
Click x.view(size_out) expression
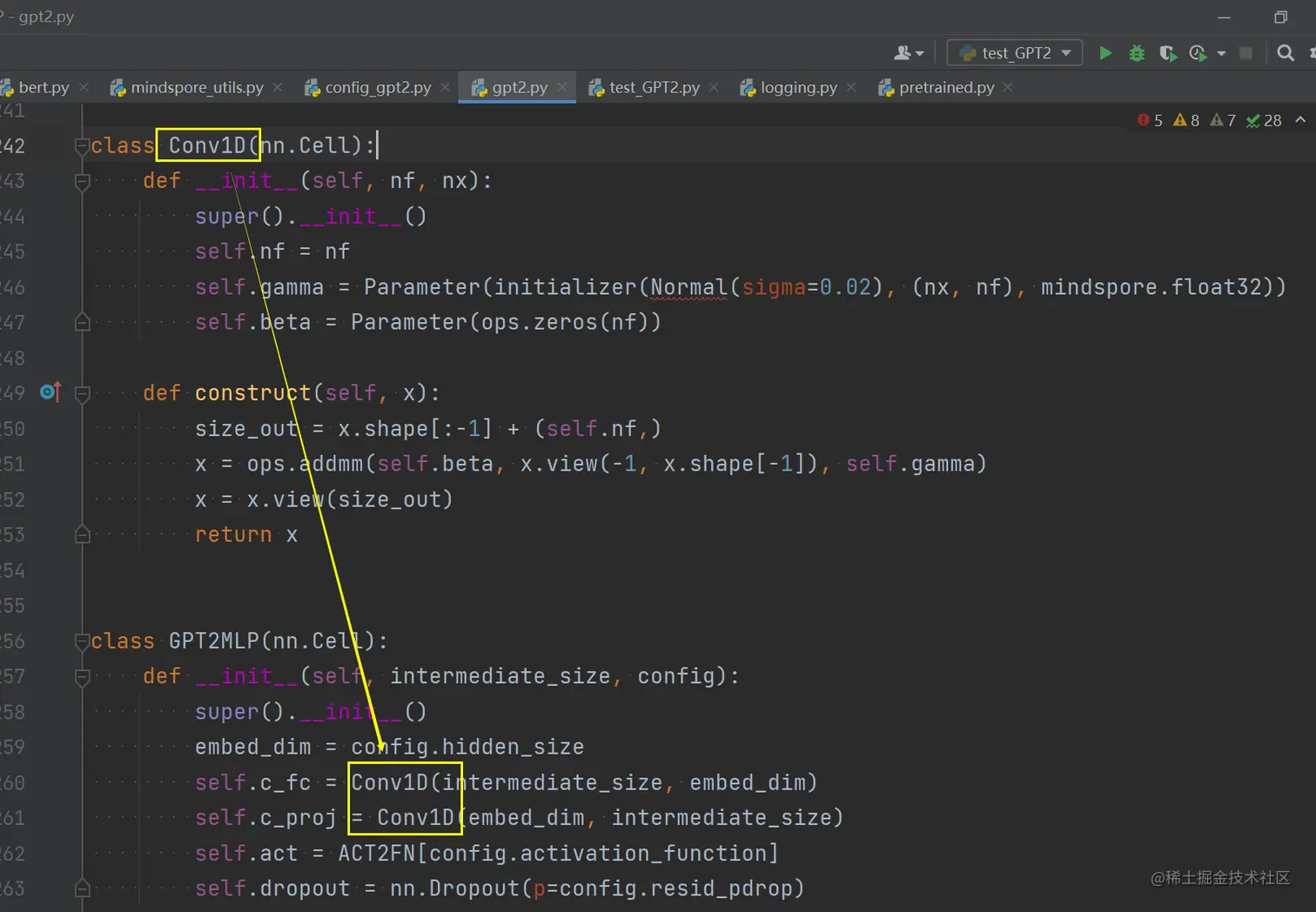tap(350, 500)
